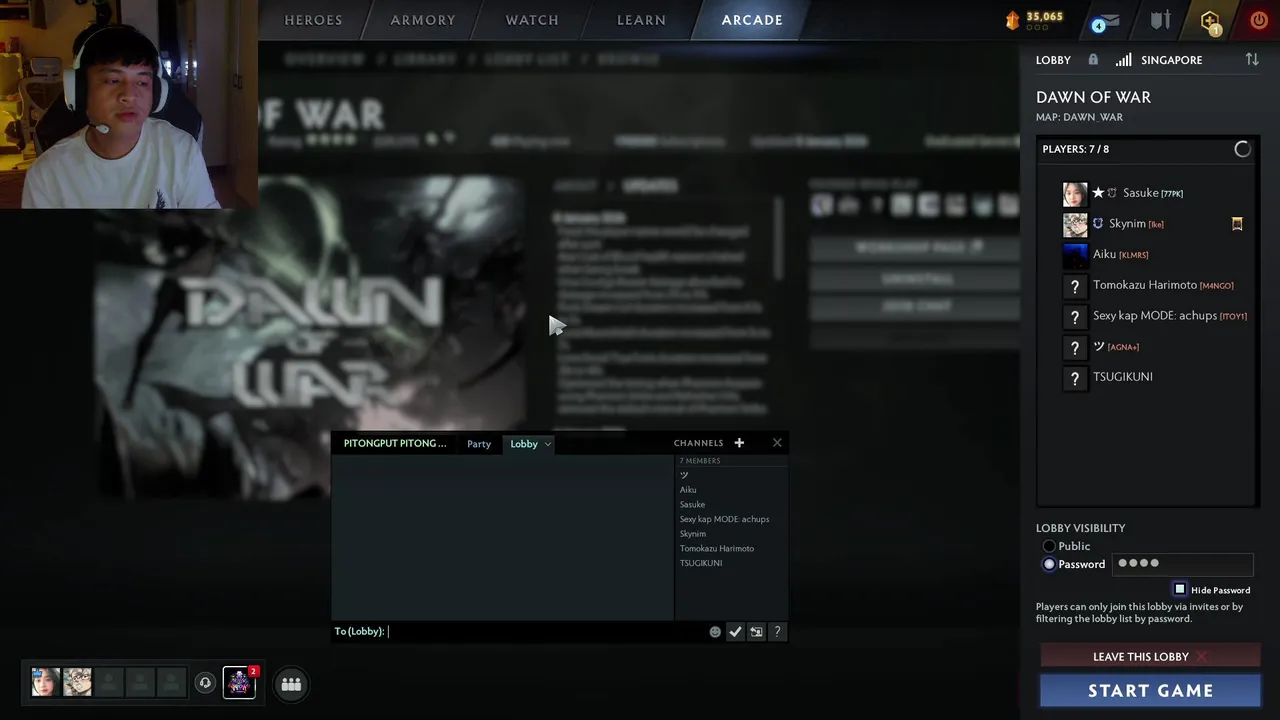
Task: Click the lobby password input field
Action: coord(1182,564)
